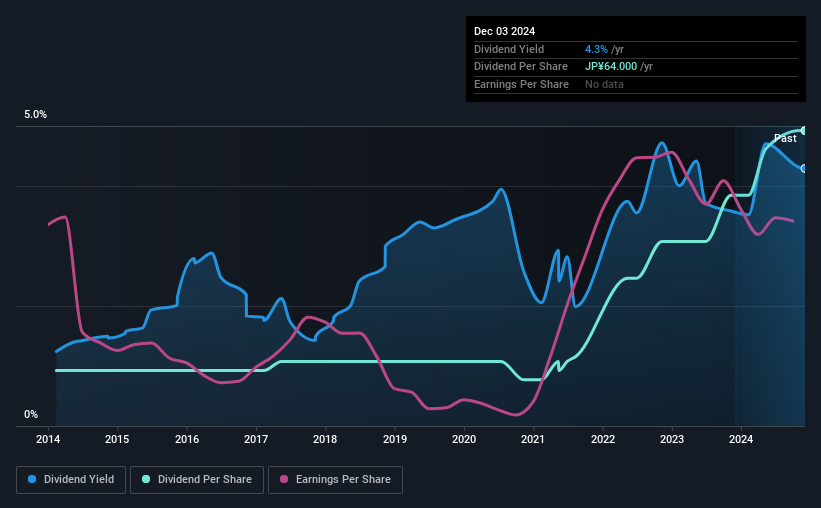Click the 0% y-axis label
This screenshot has height=508, width=821.
31,414
